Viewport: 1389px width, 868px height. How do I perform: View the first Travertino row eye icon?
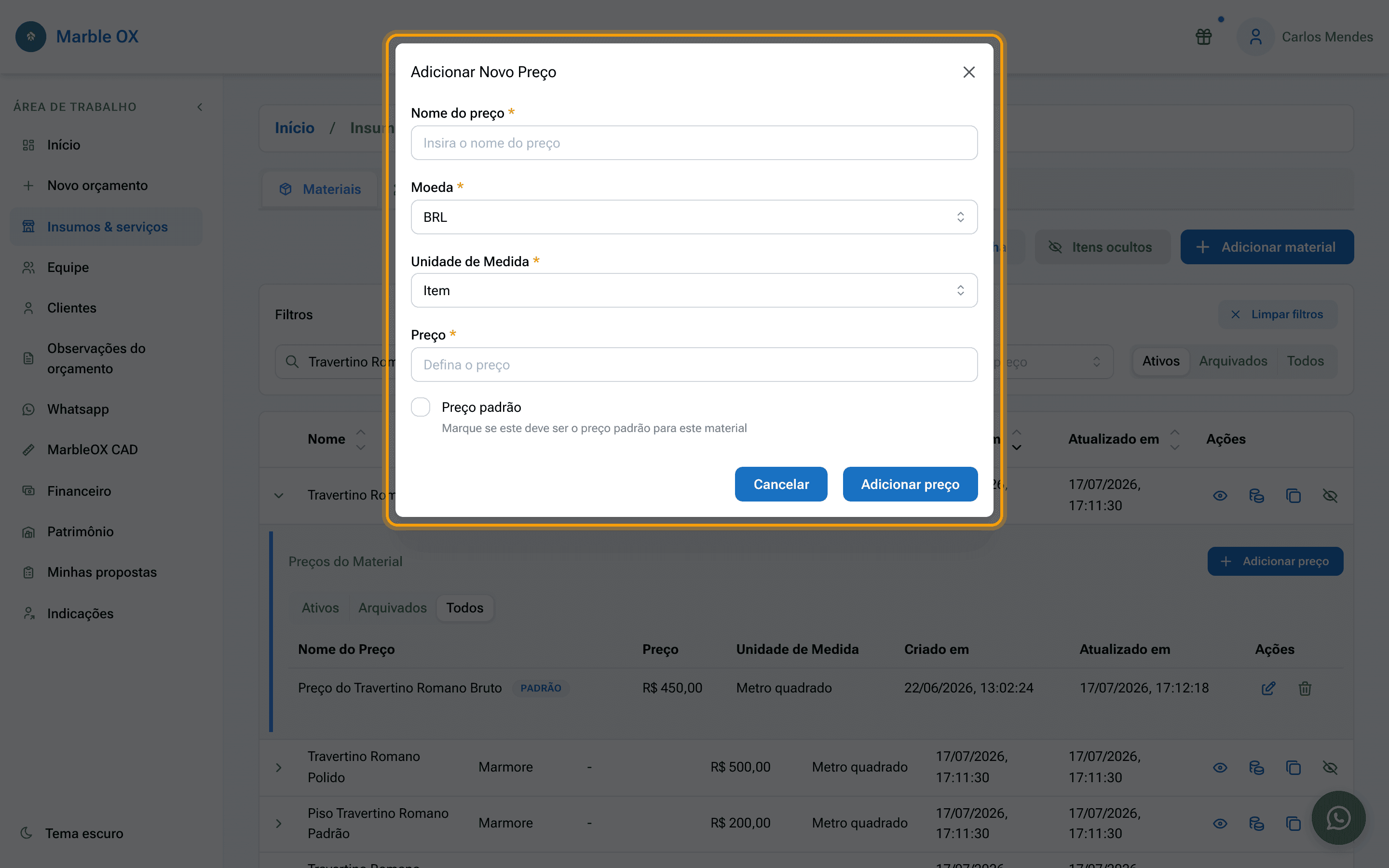coord(1220,495)
